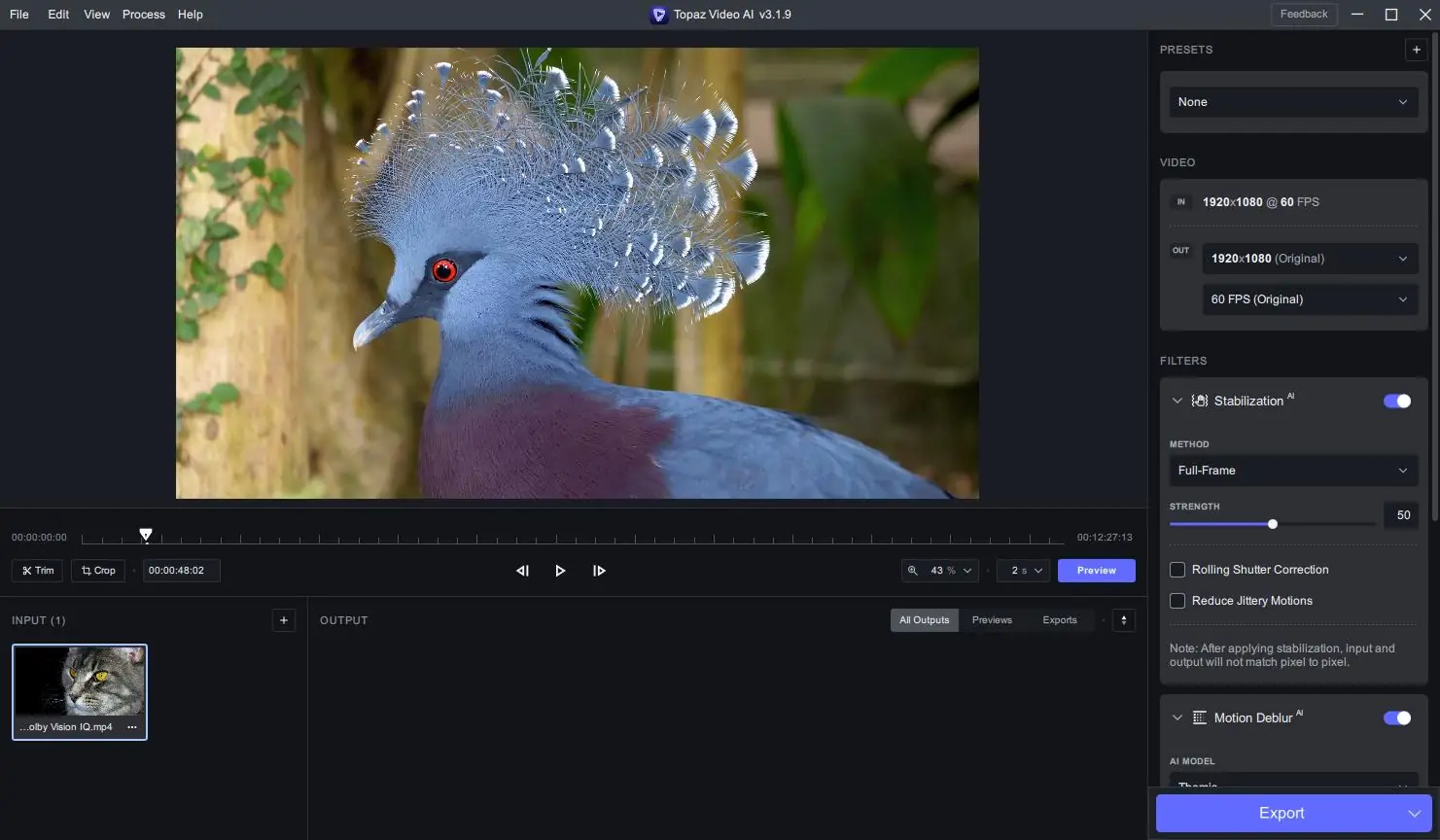Open the Presets None dropdown

click(1293, 102)
